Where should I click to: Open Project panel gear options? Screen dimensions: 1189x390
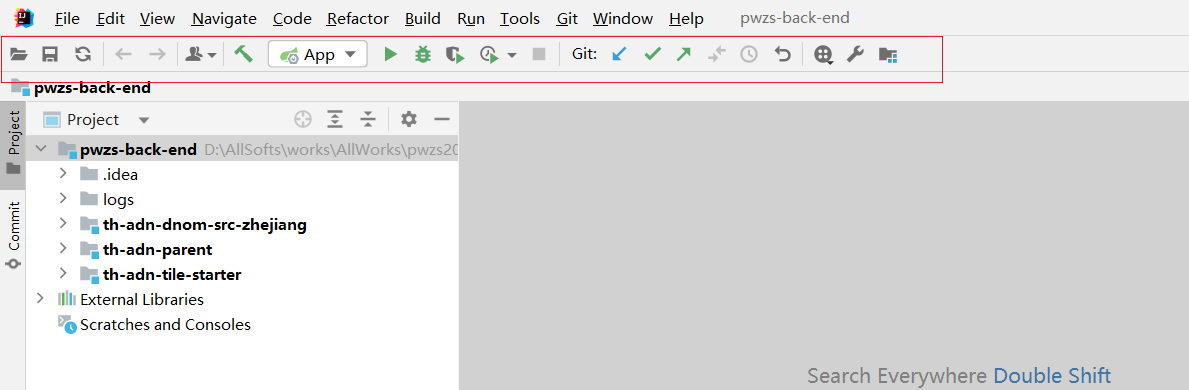[409, 119]
